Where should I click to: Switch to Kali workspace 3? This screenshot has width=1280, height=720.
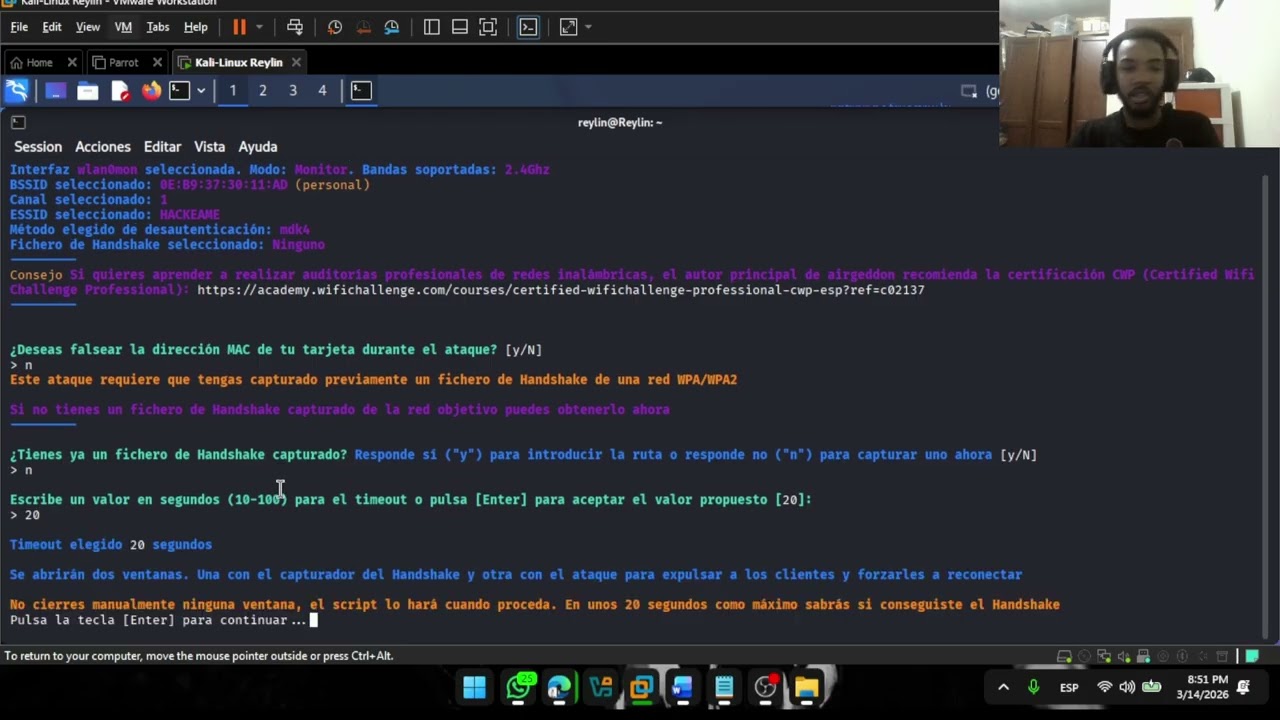click(x=293, y=91)
